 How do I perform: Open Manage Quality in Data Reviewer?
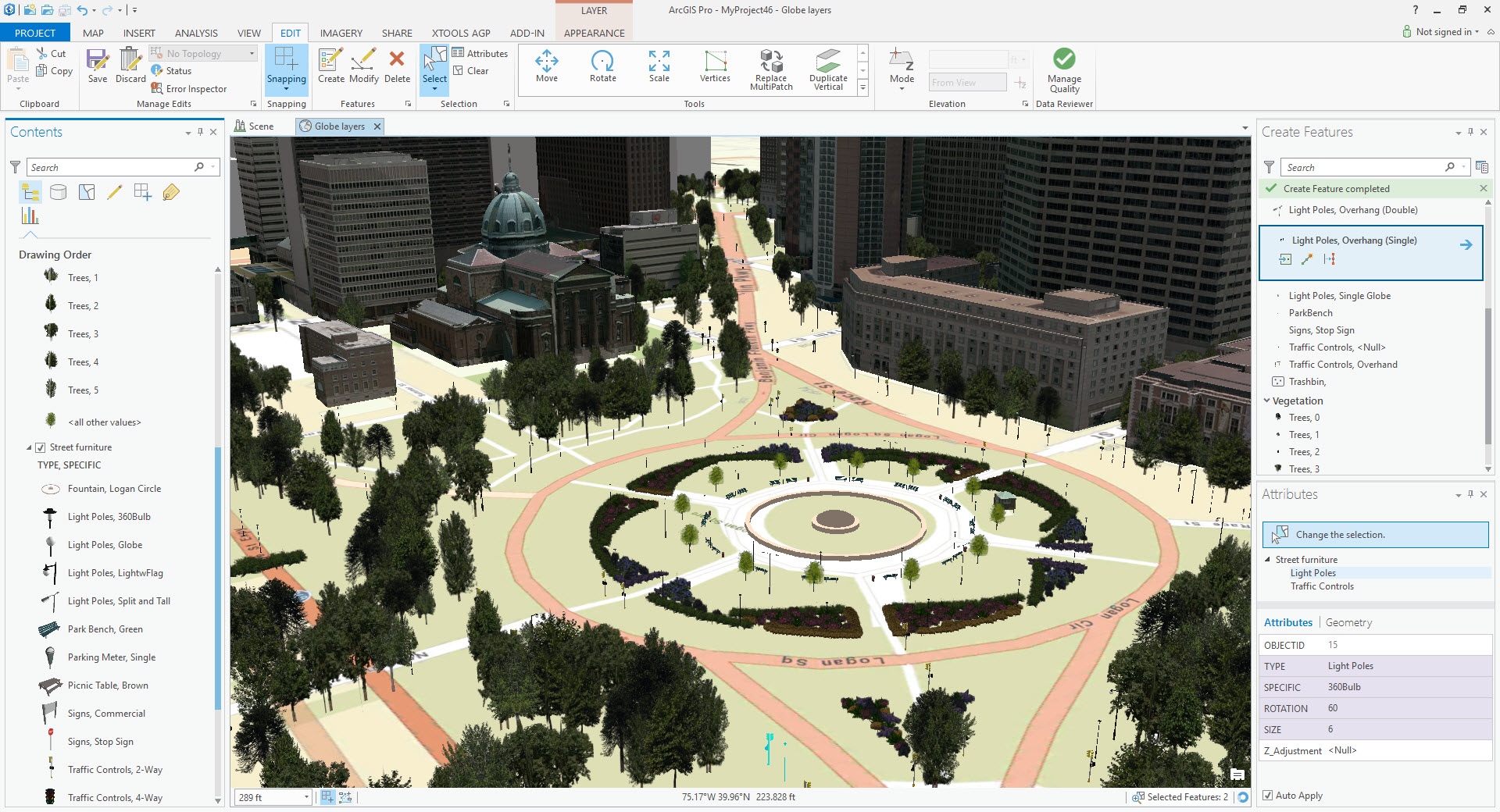coord(1064,70)
